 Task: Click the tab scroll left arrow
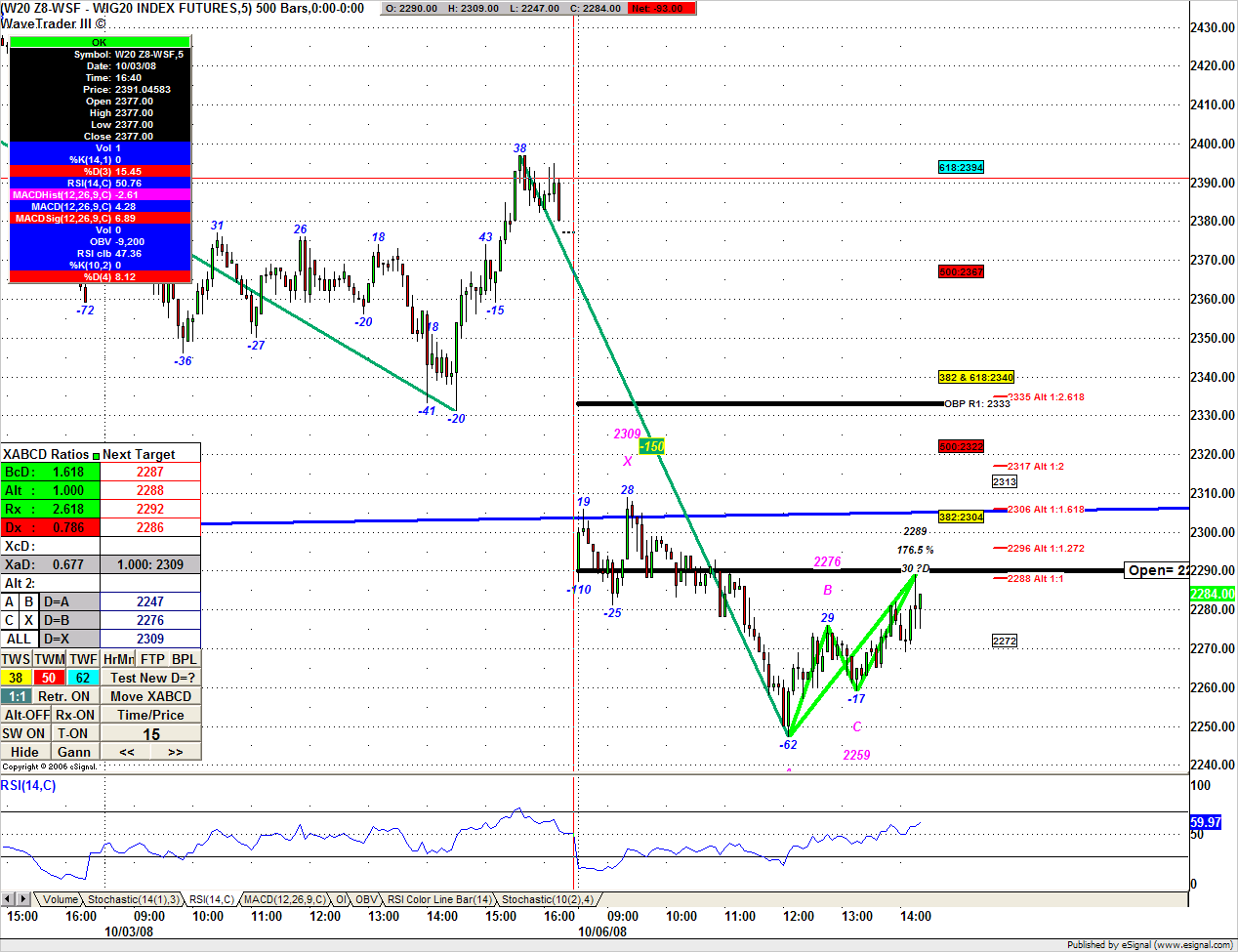tap(8, 899)
